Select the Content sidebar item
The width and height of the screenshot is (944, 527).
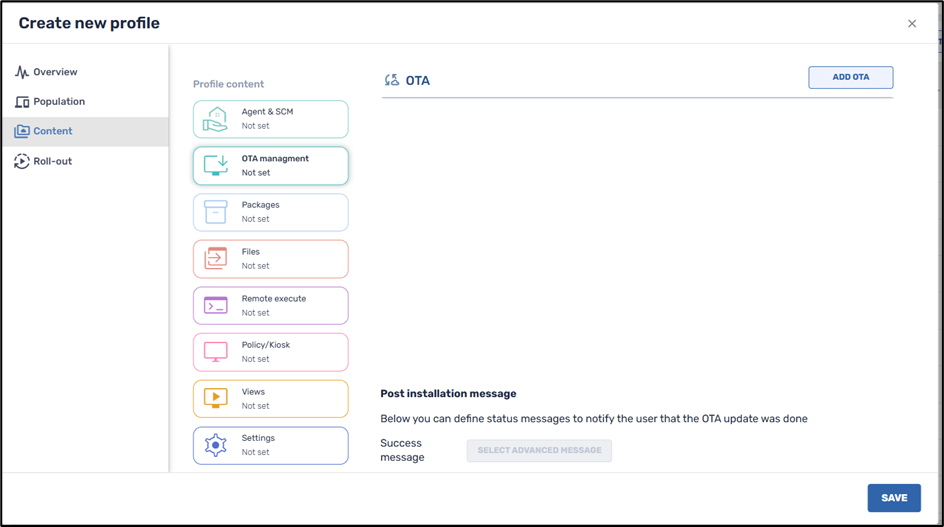[53, 131]
